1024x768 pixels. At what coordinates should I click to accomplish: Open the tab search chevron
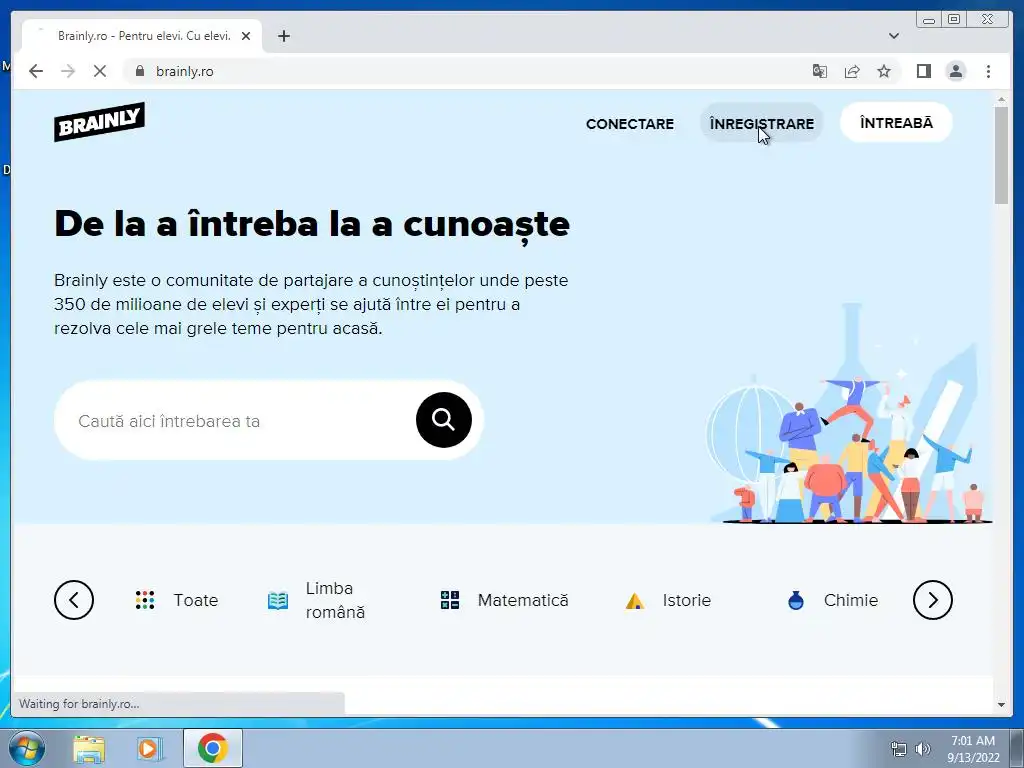(894, 36)
